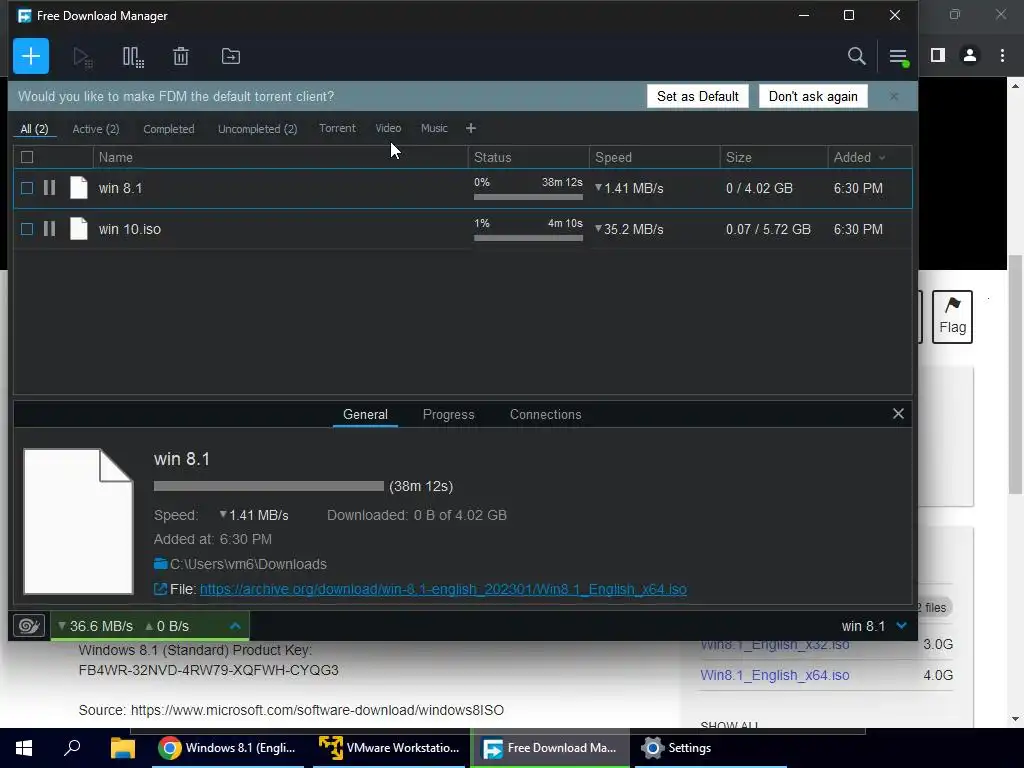Sort the list by the Status column
Image resolution: width=1024 pixels, height=768 pixels.
(x=528, y=157)
